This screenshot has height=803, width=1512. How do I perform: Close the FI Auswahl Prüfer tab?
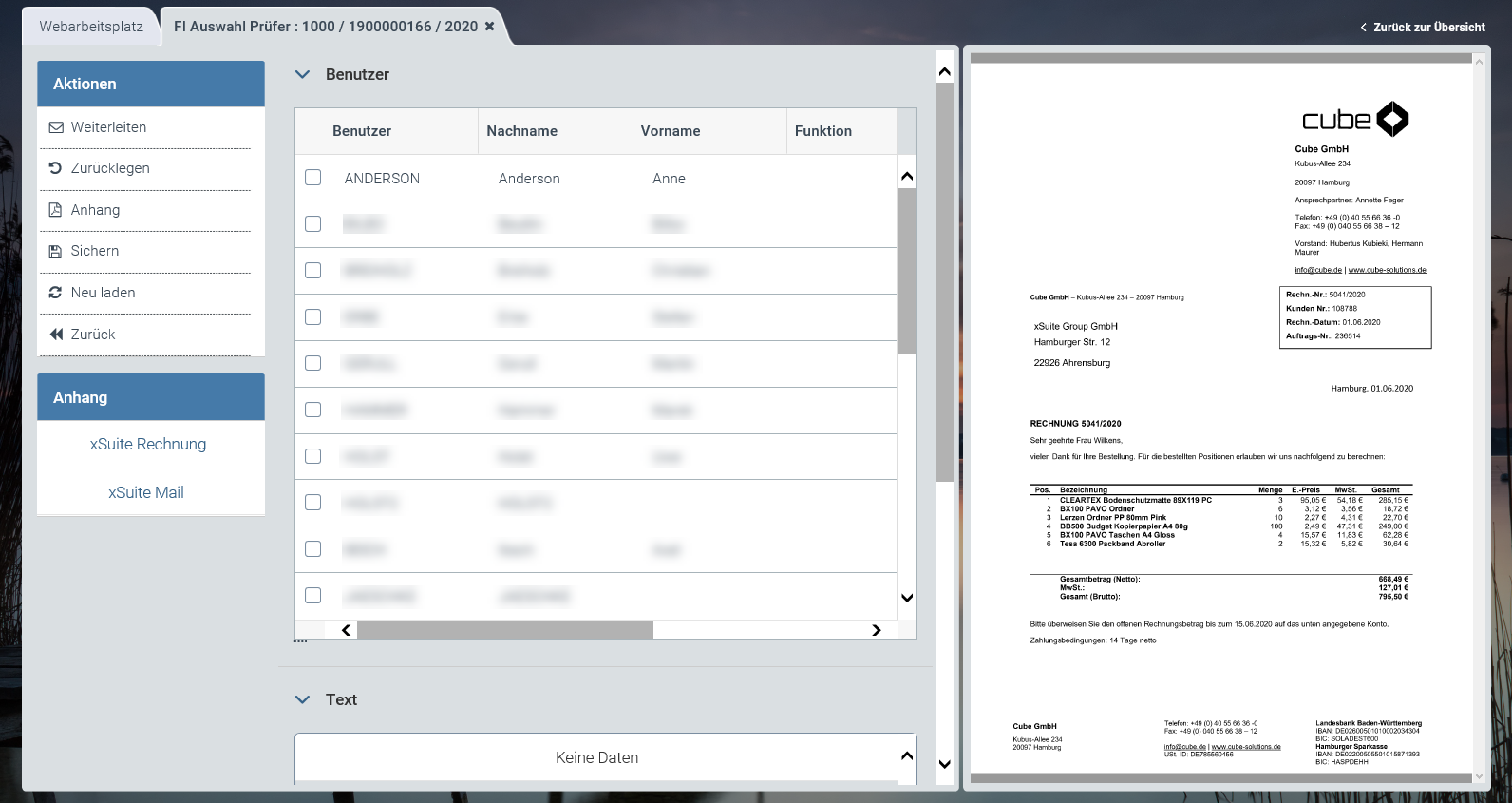(490, 27)
